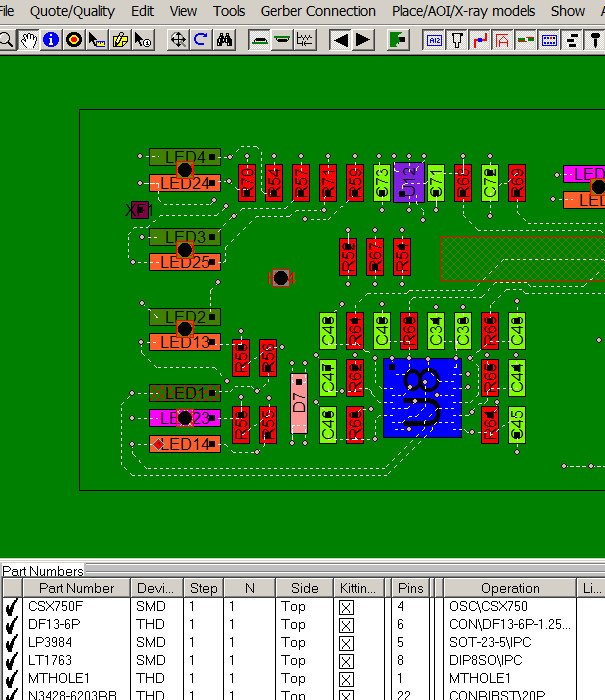Click Operation cell SOT-23-5\IPC
Viewport: 605px width, 700px height.
490,642
